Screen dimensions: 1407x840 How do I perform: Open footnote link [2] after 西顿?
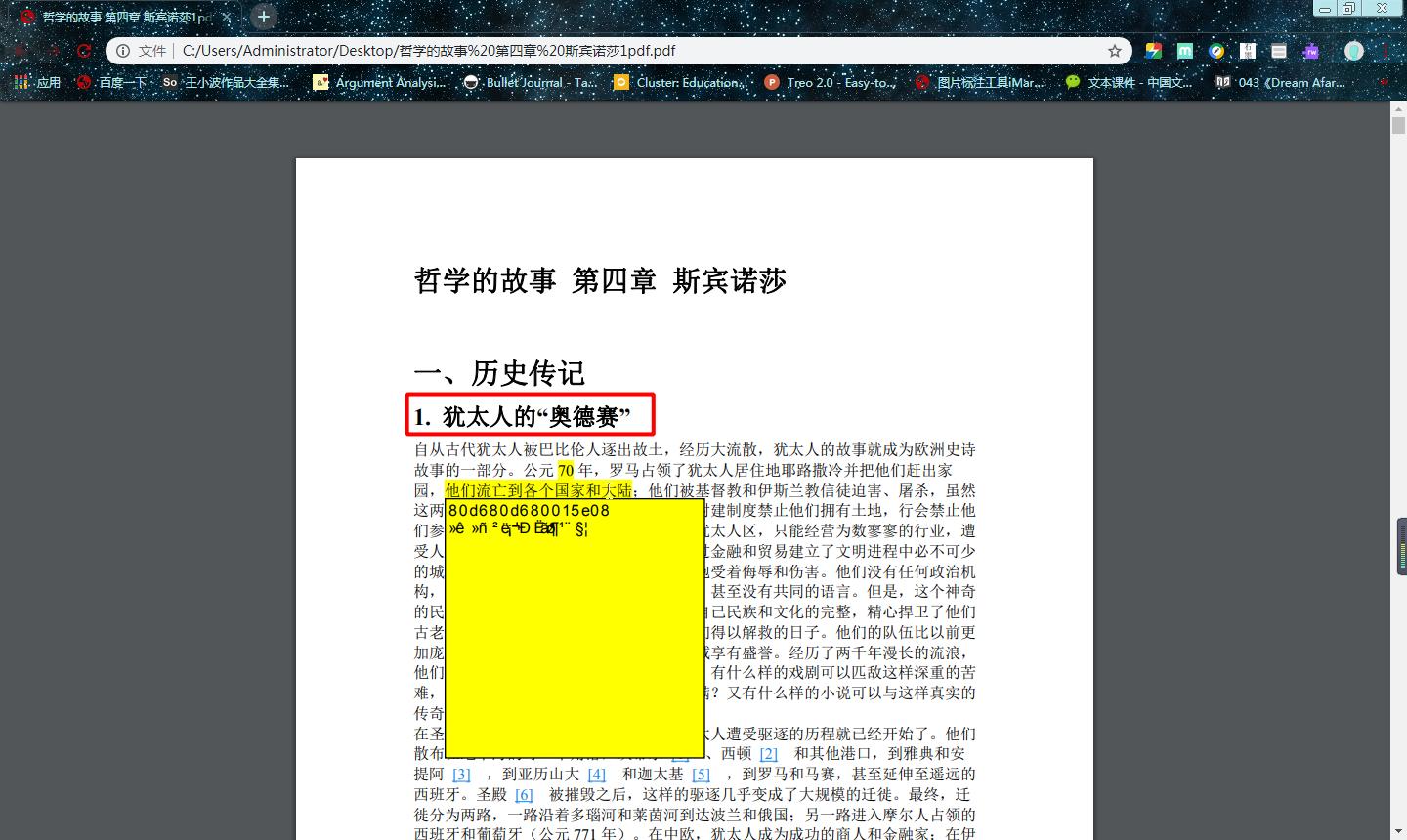click(768, 753)
